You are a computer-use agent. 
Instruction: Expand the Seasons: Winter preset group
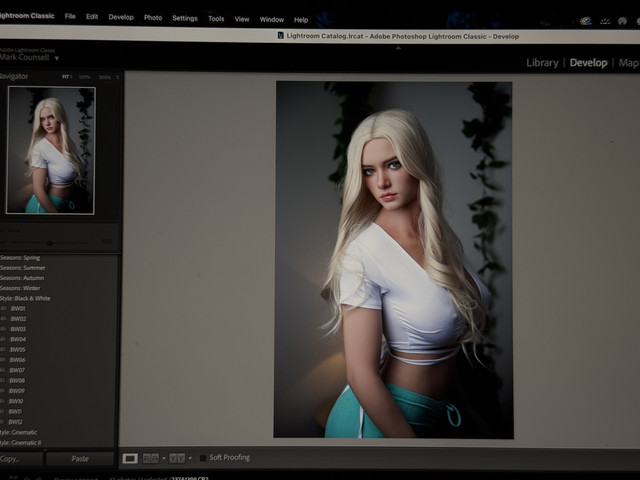(20, 288)
